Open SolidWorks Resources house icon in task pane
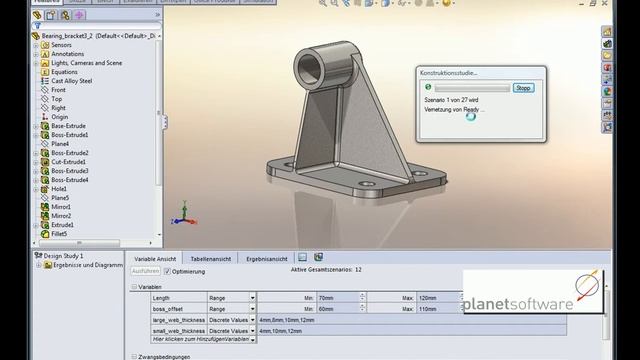The height and width of the screenshot is (360, 640). (607, 31)
